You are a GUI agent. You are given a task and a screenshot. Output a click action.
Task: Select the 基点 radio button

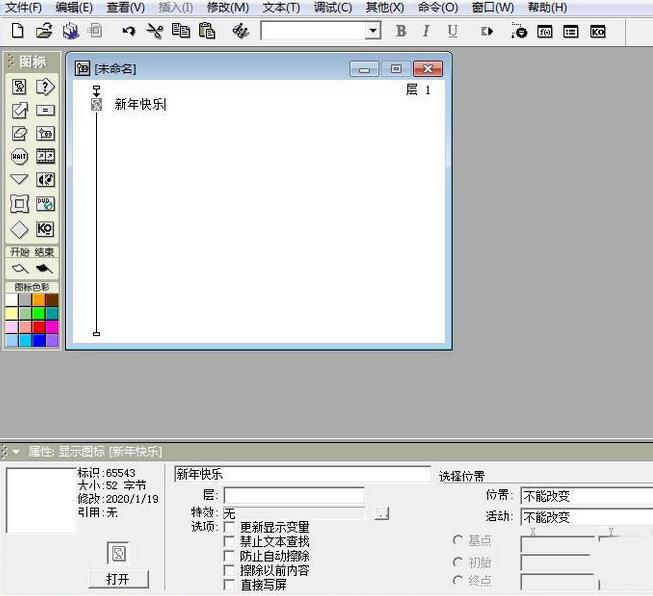click(457, 540)
